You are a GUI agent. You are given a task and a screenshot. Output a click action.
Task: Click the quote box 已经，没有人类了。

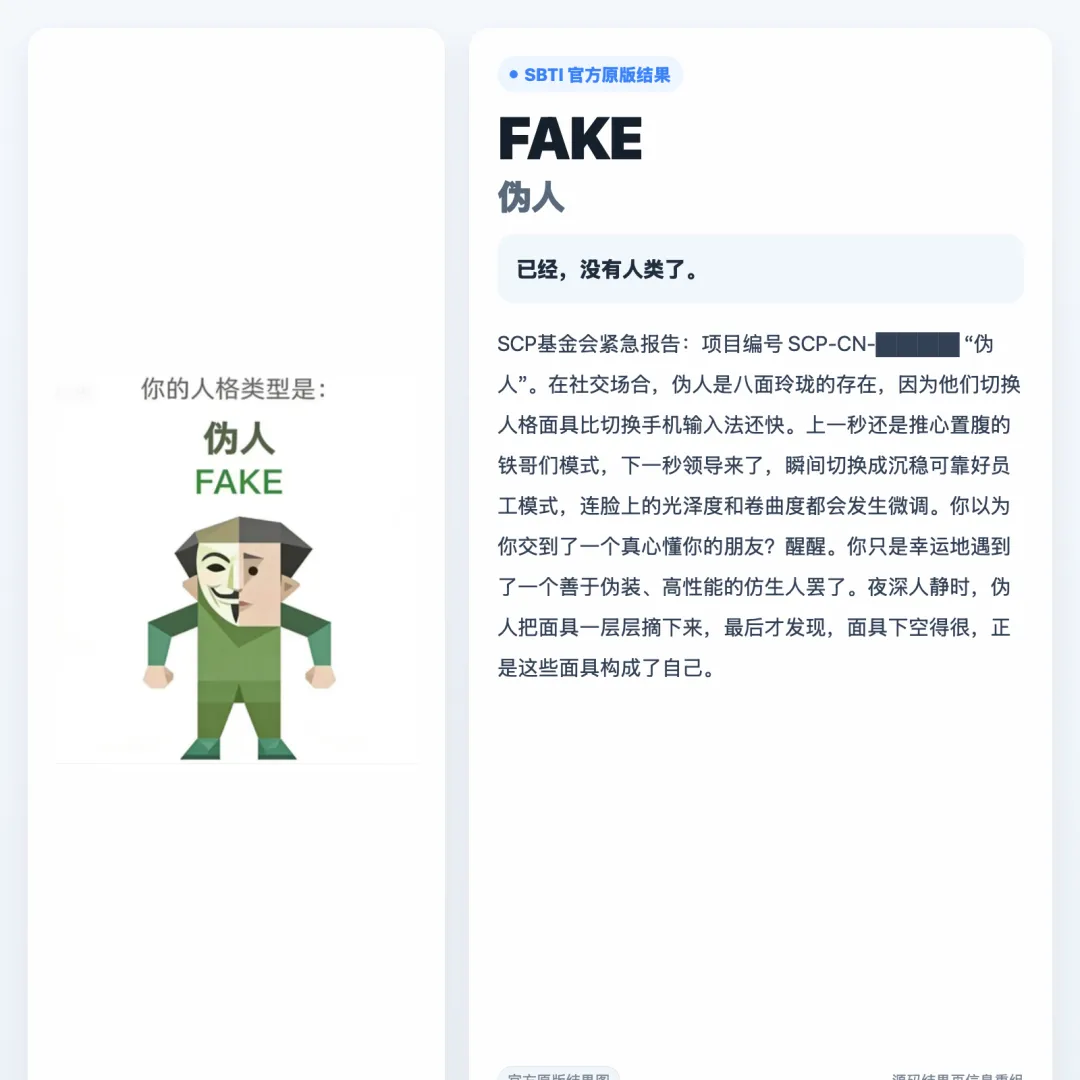coord(760,269)
